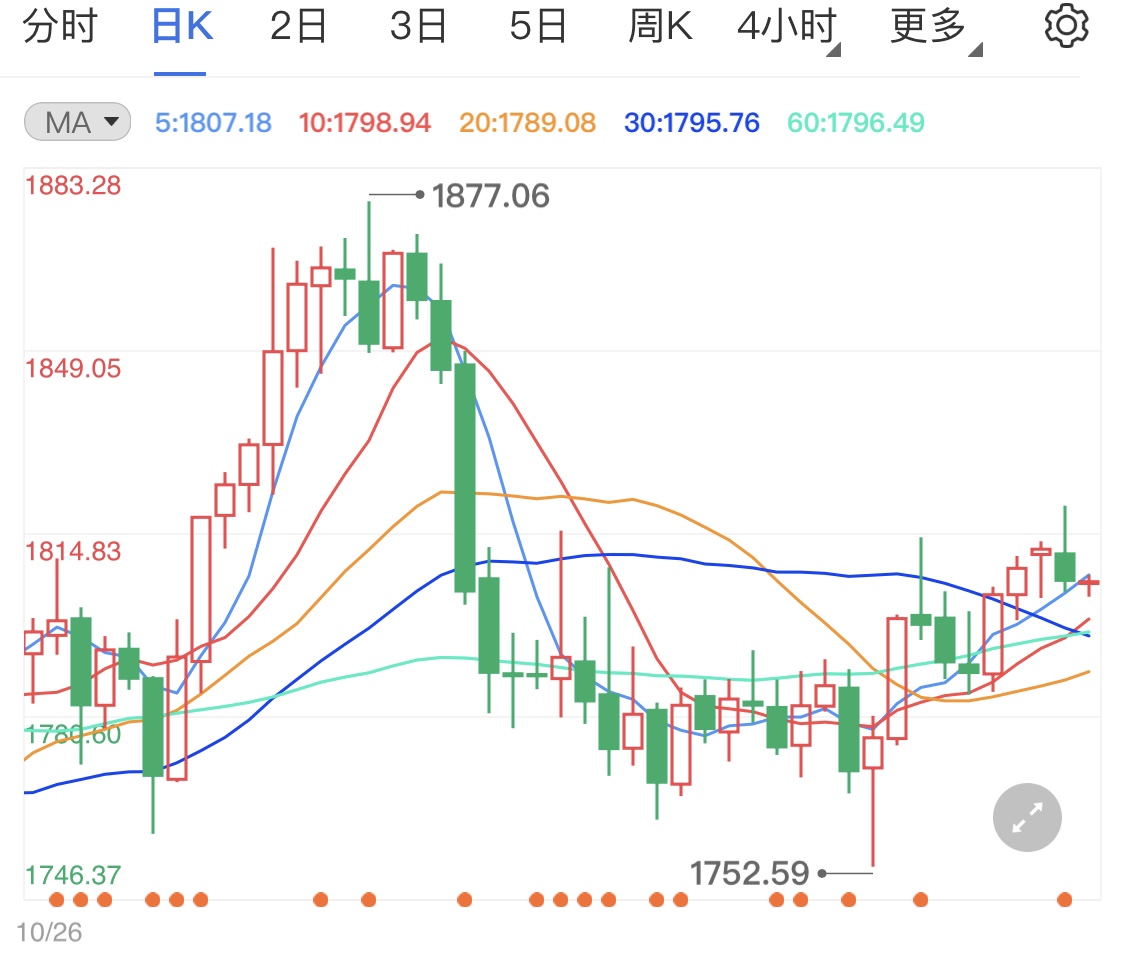Open the MA indicator dropdown
The image size is (1125, 961).
point(77,120)
